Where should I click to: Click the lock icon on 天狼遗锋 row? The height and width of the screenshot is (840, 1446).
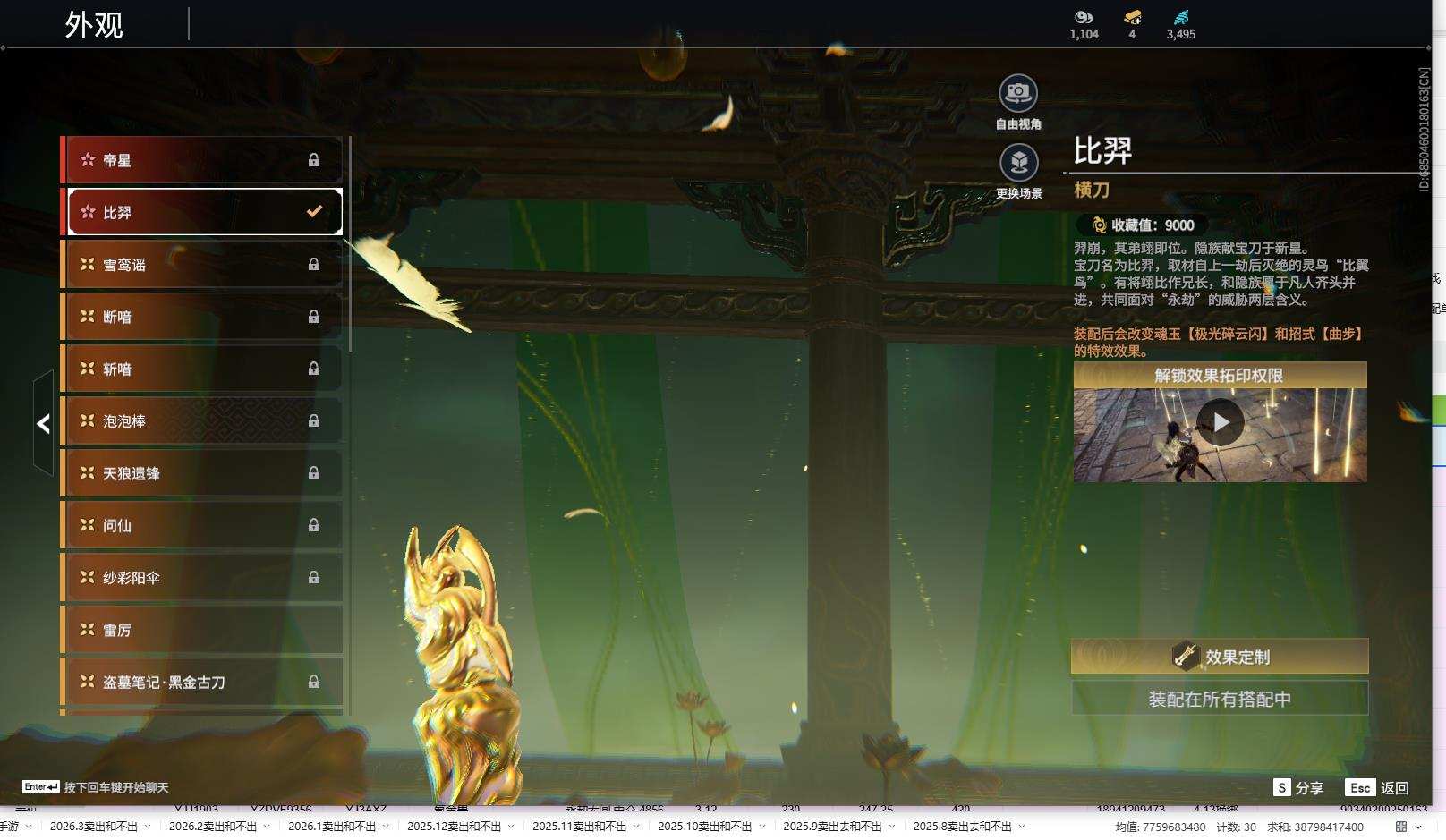click(x=314, y=473)
